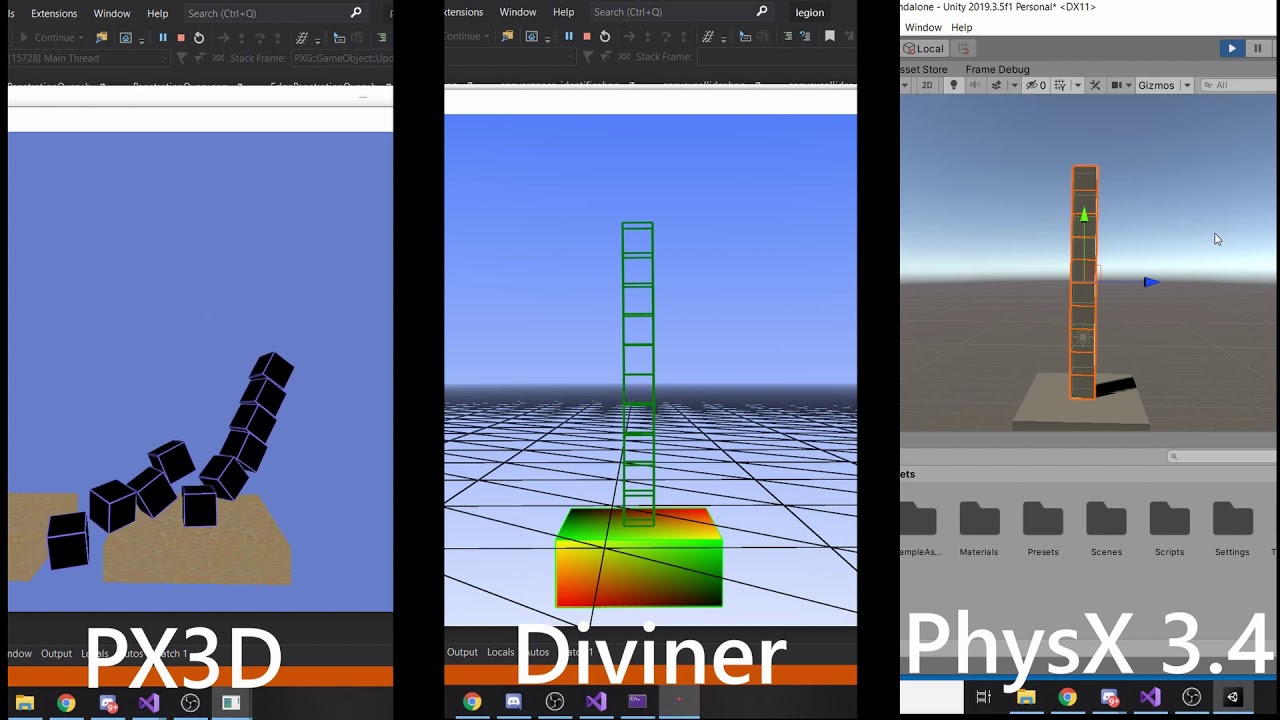
Task: Open Find in Files in Diviner window
Action: click(x=507, y=36)
